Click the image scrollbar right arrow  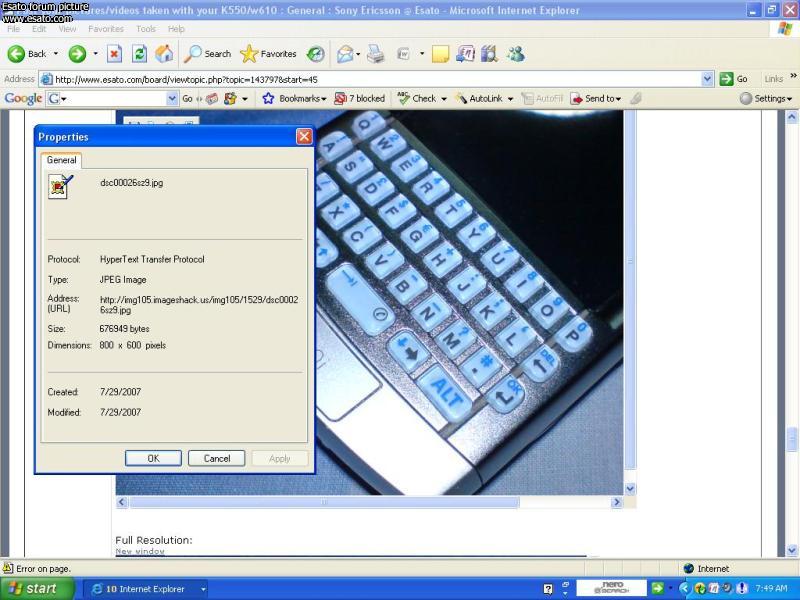pos(616,502)
